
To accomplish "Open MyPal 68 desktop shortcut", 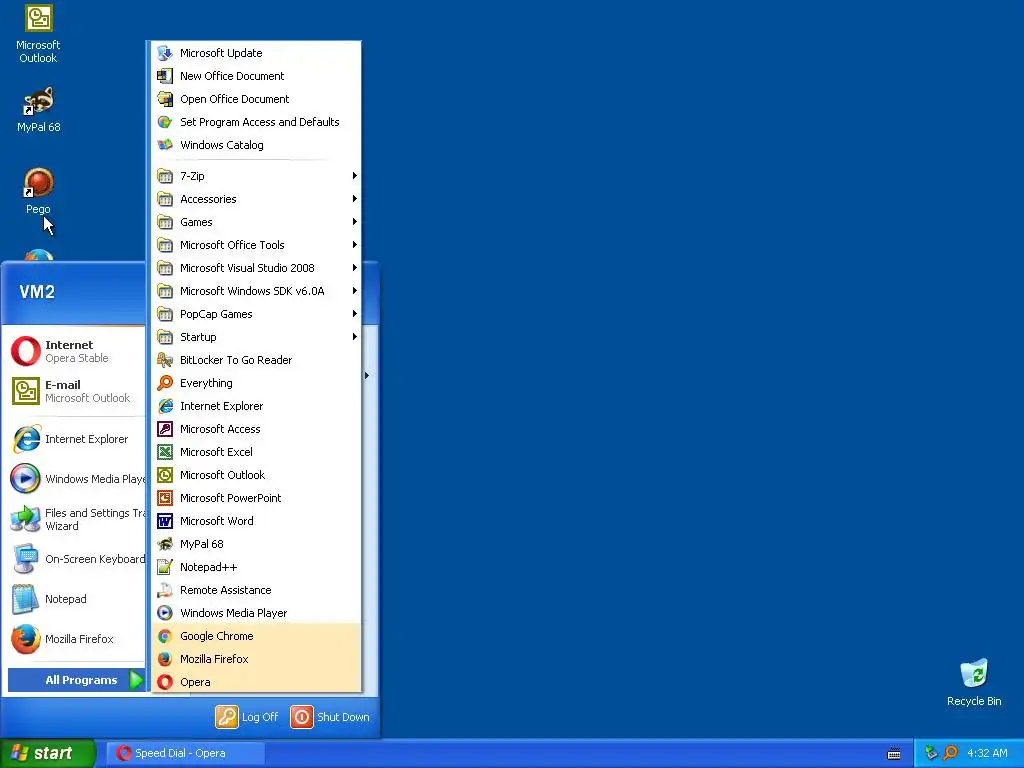I will coord(38,109).
